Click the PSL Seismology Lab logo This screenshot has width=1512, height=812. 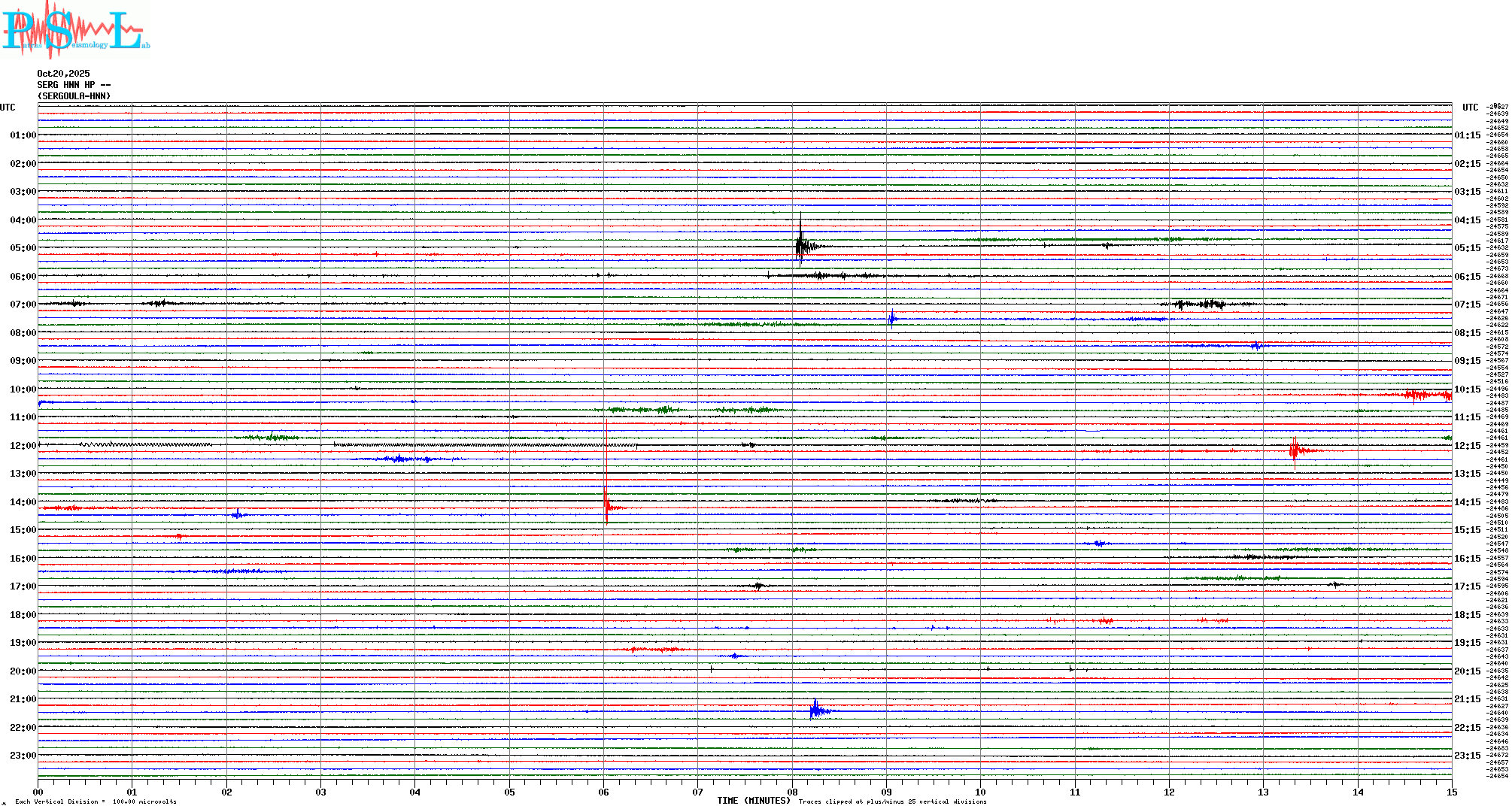coord(75,30)
